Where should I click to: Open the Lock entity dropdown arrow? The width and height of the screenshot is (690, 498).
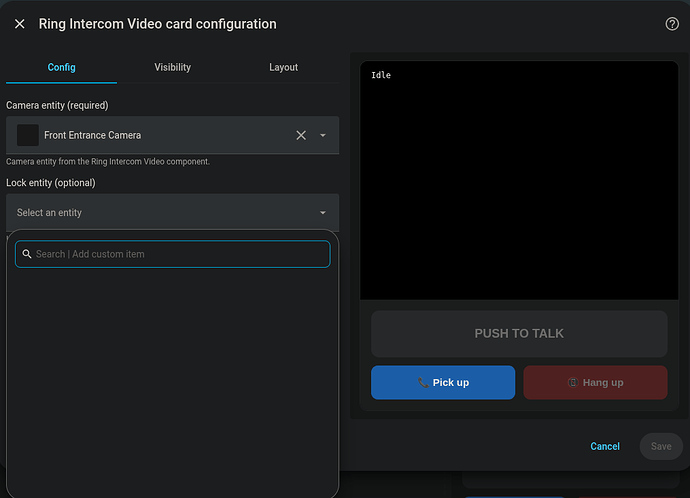(x=323, y=212)
